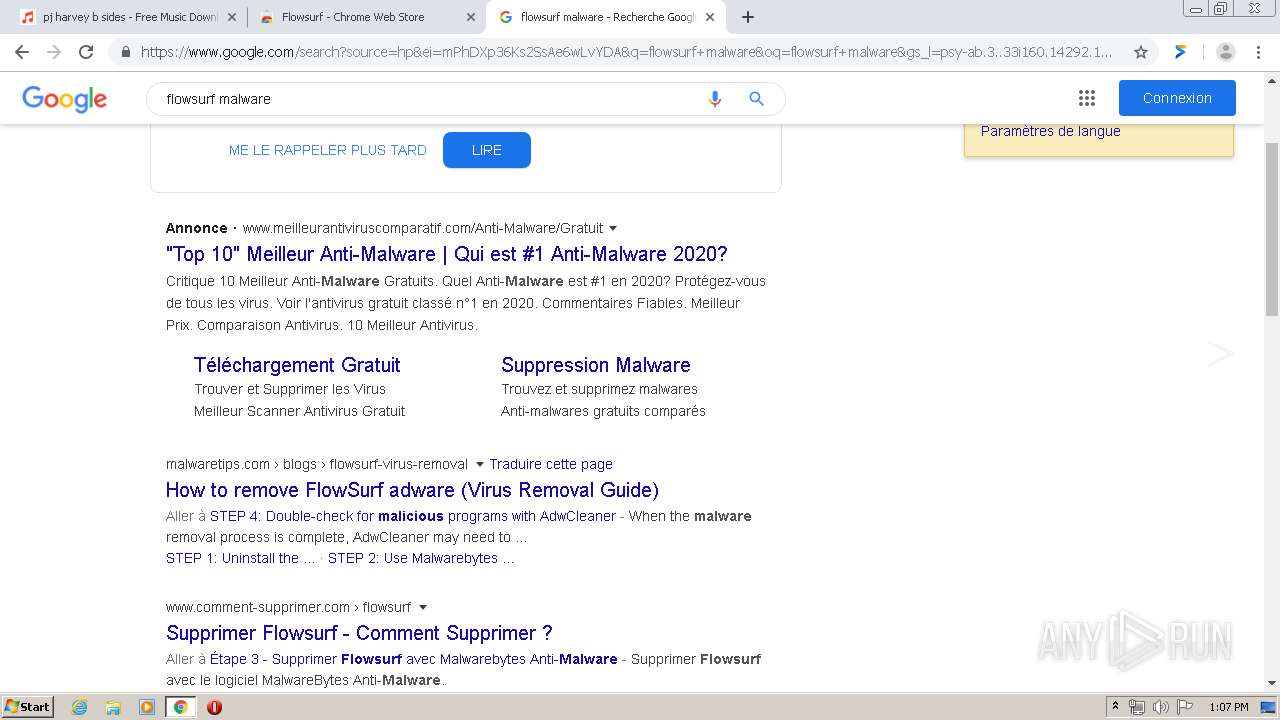
Task: Open the Windows Start menu
Action: pos(28,707)
